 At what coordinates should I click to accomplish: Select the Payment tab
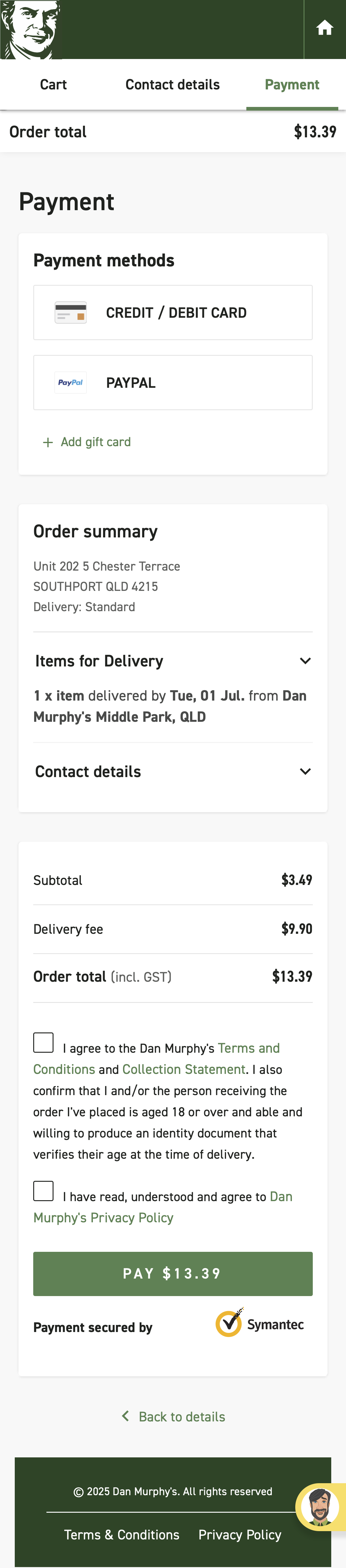click(292, 84)
